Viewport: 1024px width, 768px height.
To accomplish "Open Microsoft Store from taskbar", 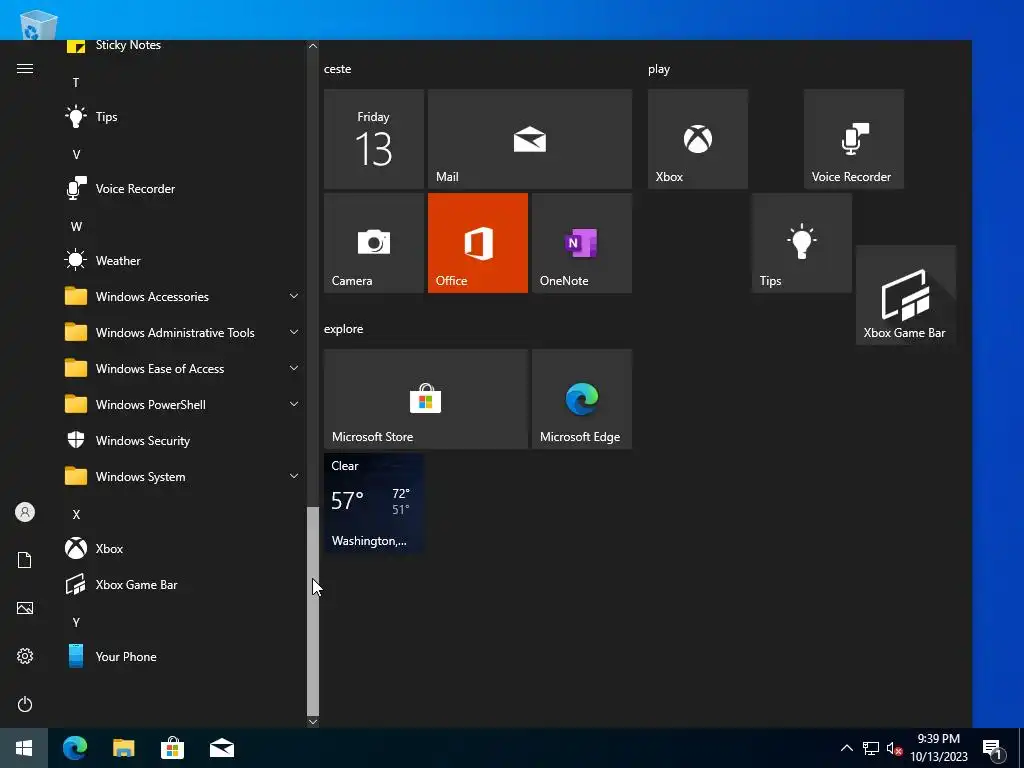I will click(172, 748).
